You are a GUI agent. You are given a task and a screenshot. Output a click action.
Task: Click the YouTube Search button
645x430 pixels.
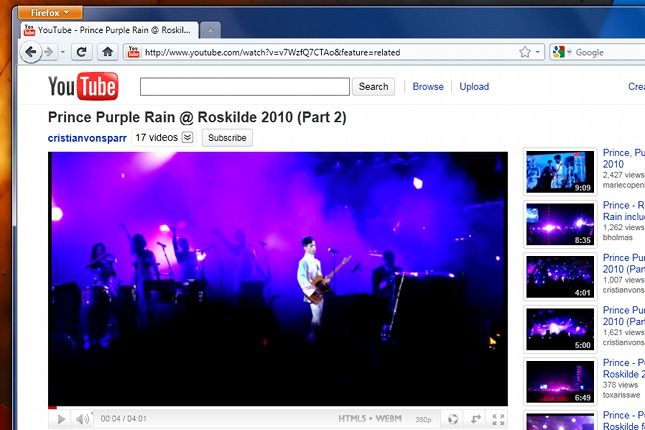[x=373, y=86]
